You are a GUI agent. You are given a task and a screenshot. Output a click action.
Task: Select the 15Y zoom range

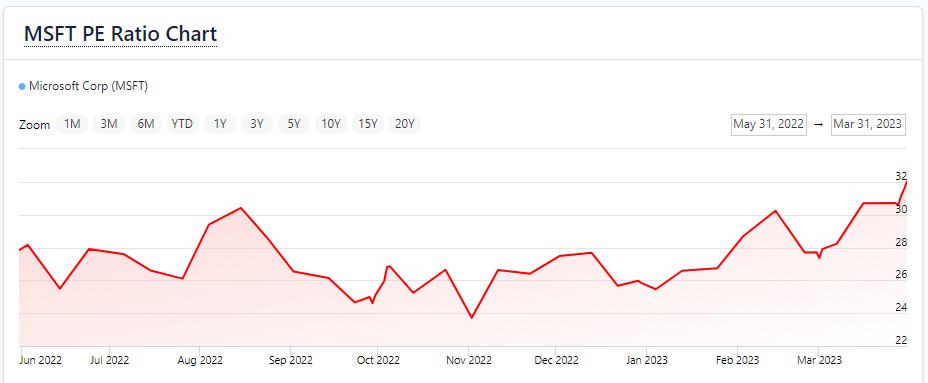click(x=368, y=124)
